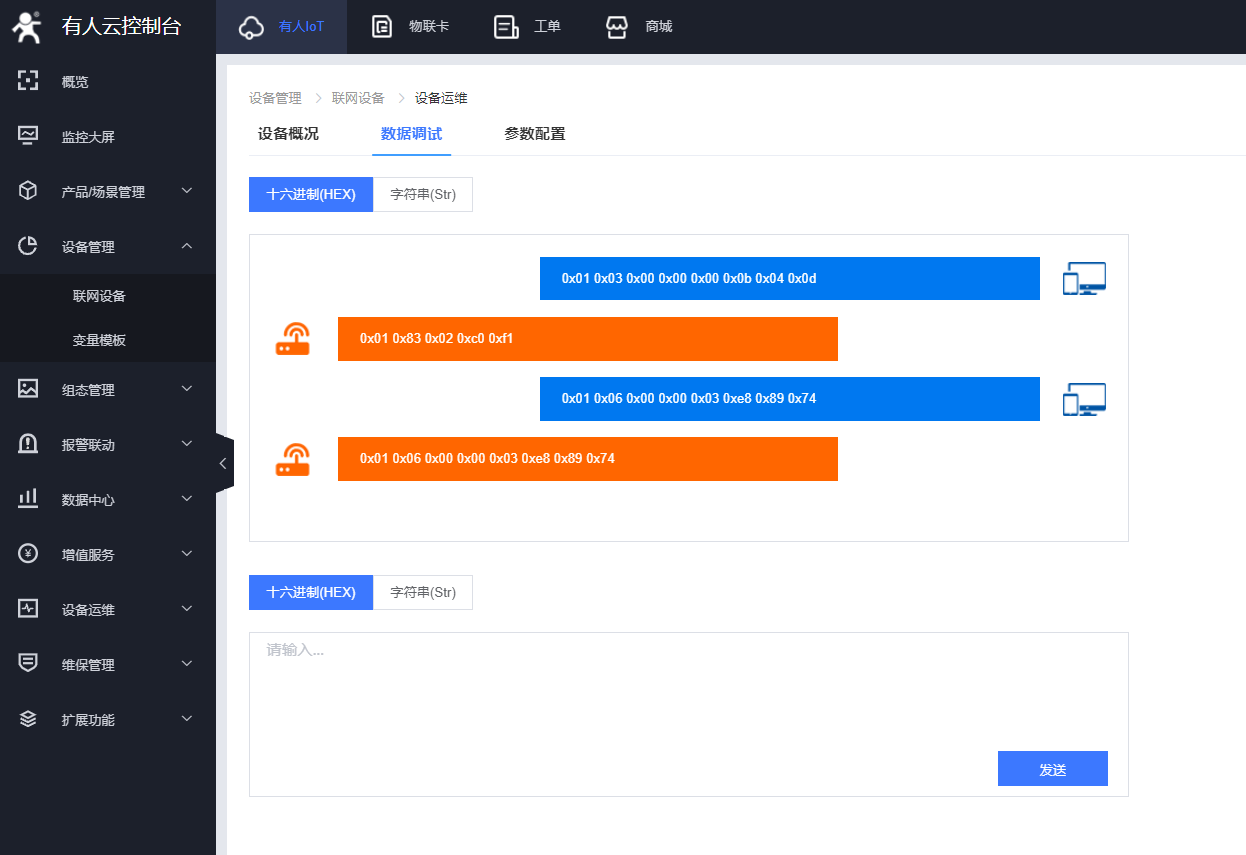Open the 有人IoT top navigation item
This screenshot has width=1246, height=855.
(282, 27)
